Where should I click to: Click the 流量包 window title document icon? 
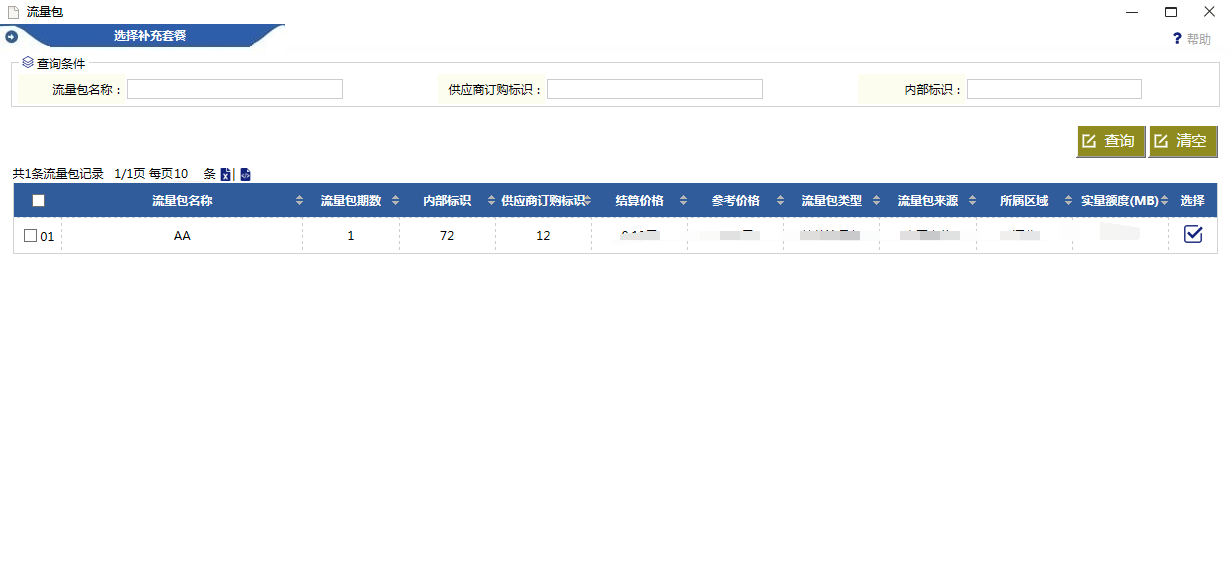(13, 12)
